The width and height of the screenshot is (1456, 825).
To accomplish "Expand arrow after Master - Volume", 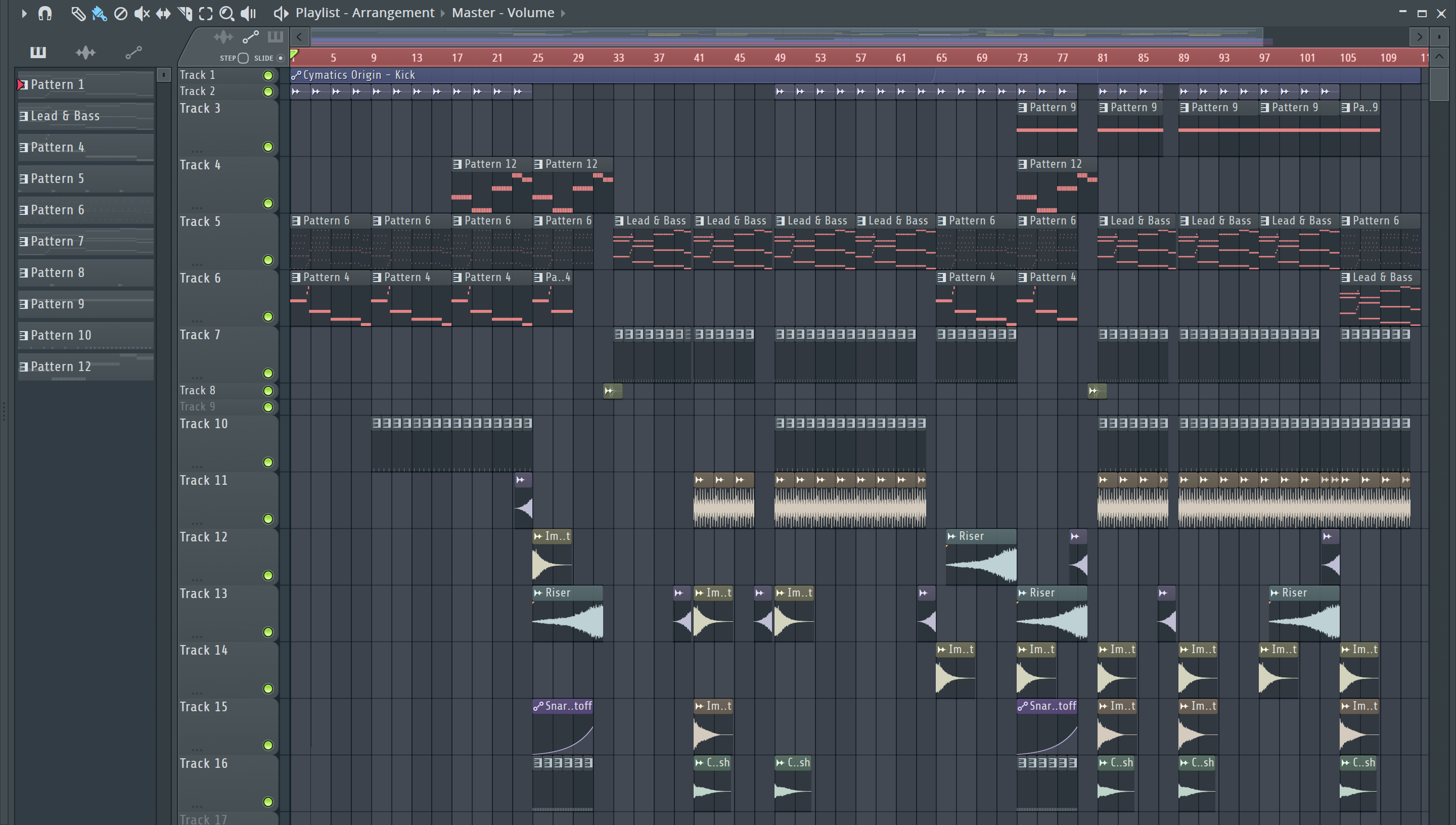I will click(563, 13).
